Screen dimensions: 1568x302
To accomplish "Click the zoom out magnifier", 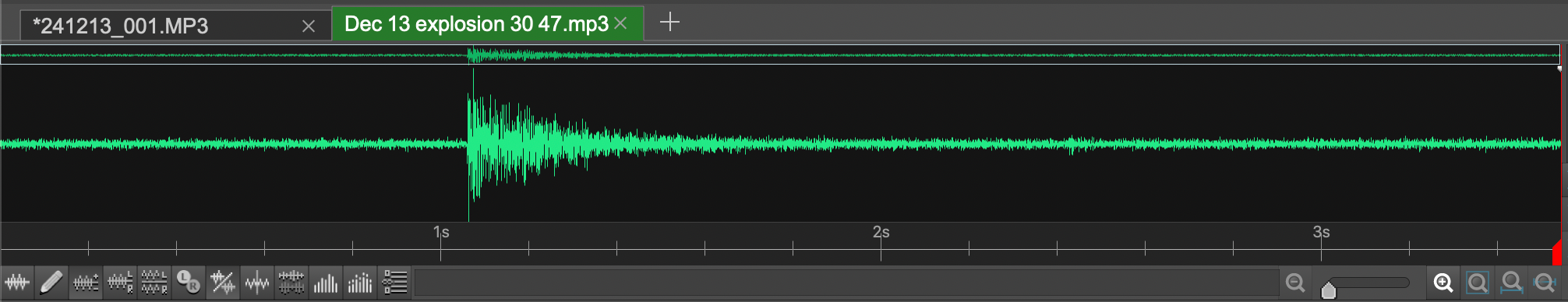I will (1295, 283).
